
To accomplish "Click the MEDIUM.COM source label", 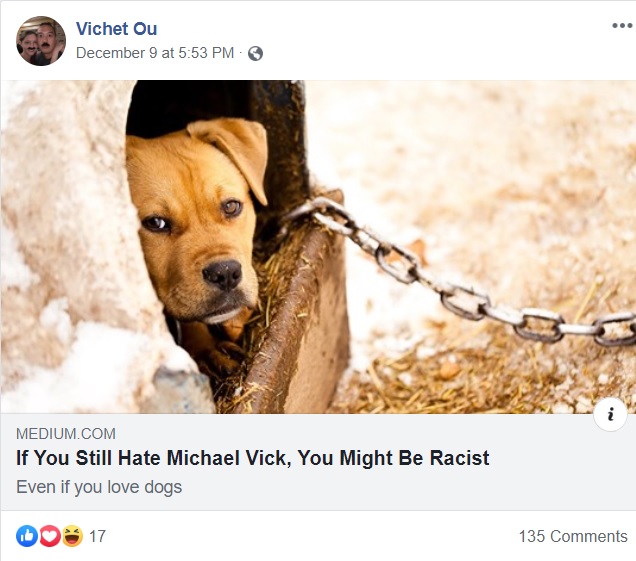I will (66, 434).
